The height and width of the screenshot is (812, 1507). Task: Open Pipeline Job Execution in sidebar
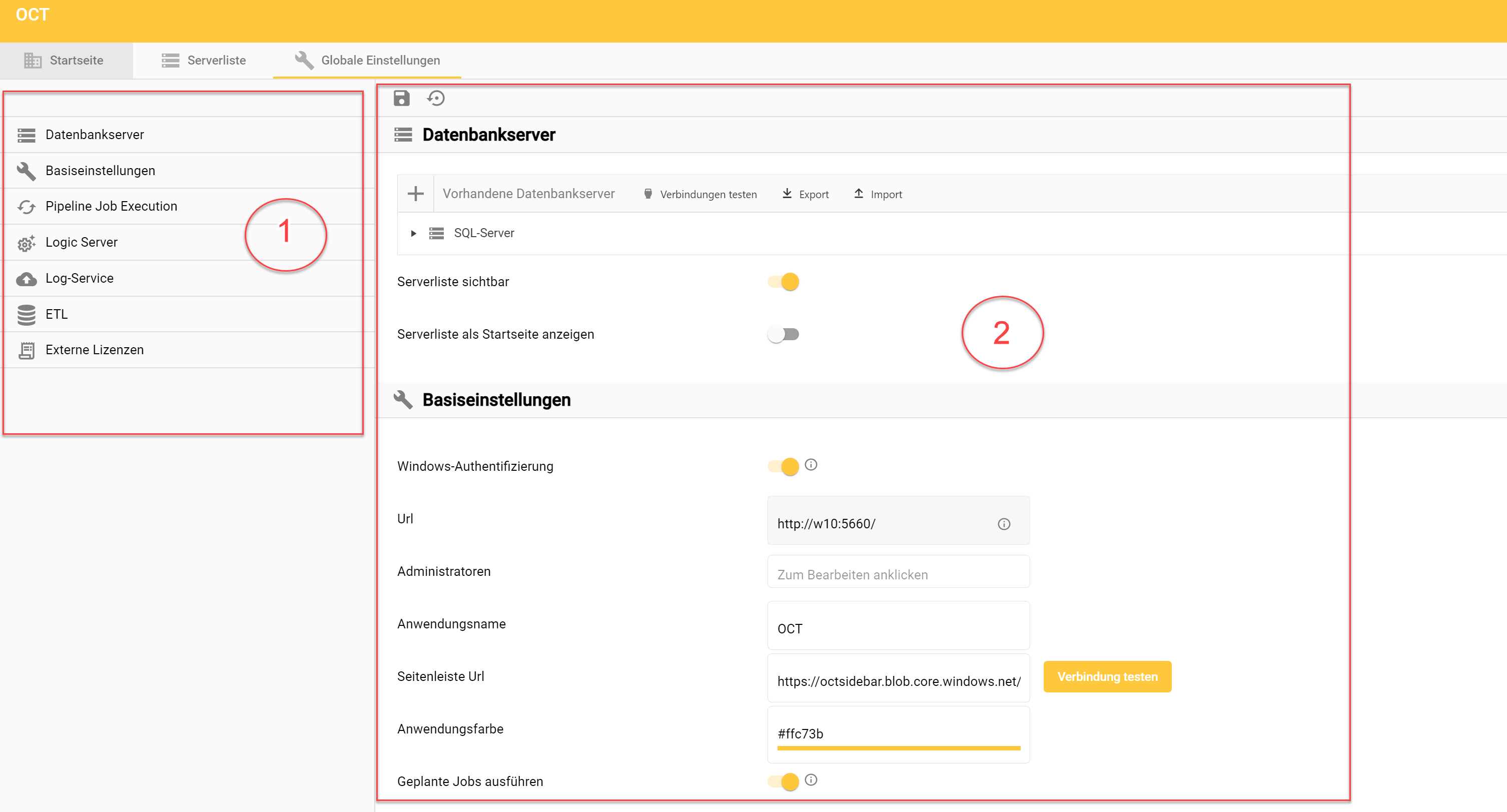[111, 206]
